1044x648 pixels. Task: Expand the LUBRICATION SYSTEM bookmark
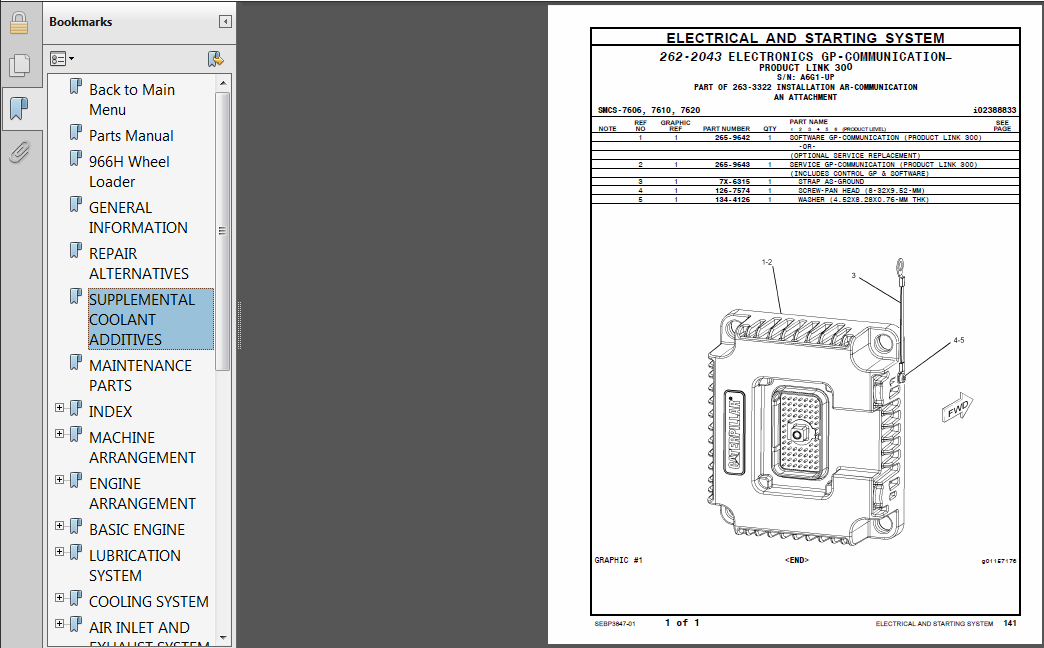click(59, 551)
